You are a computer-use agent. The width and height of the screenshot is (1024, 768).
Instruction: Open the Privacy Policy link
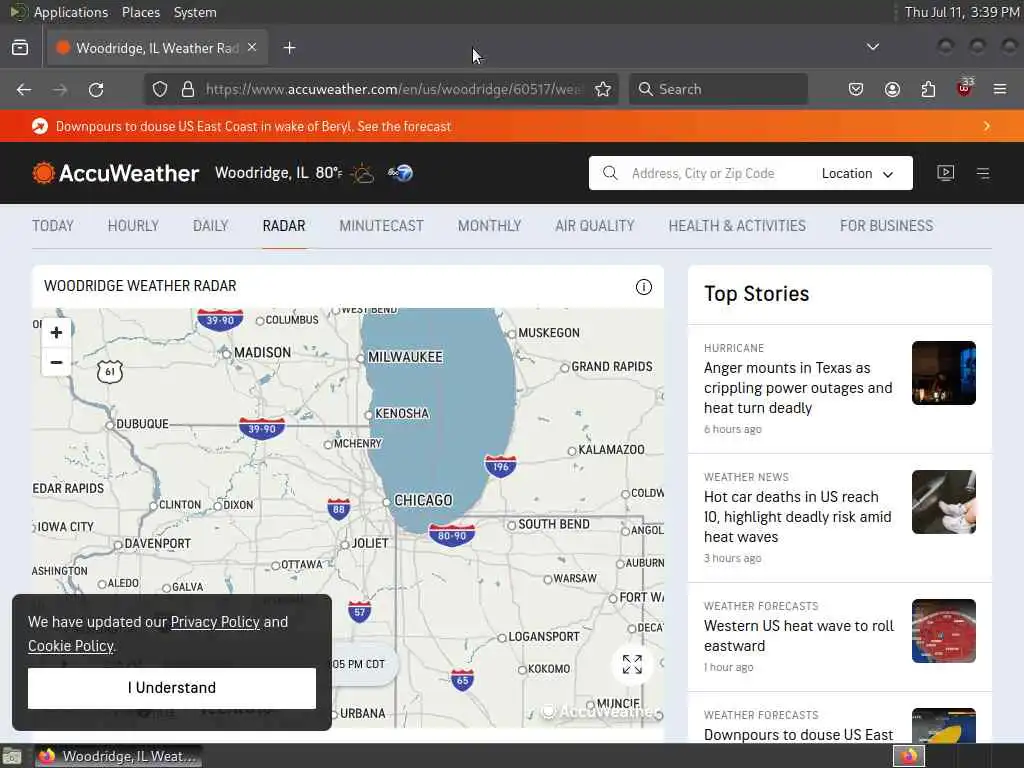[x=215, y=622]
